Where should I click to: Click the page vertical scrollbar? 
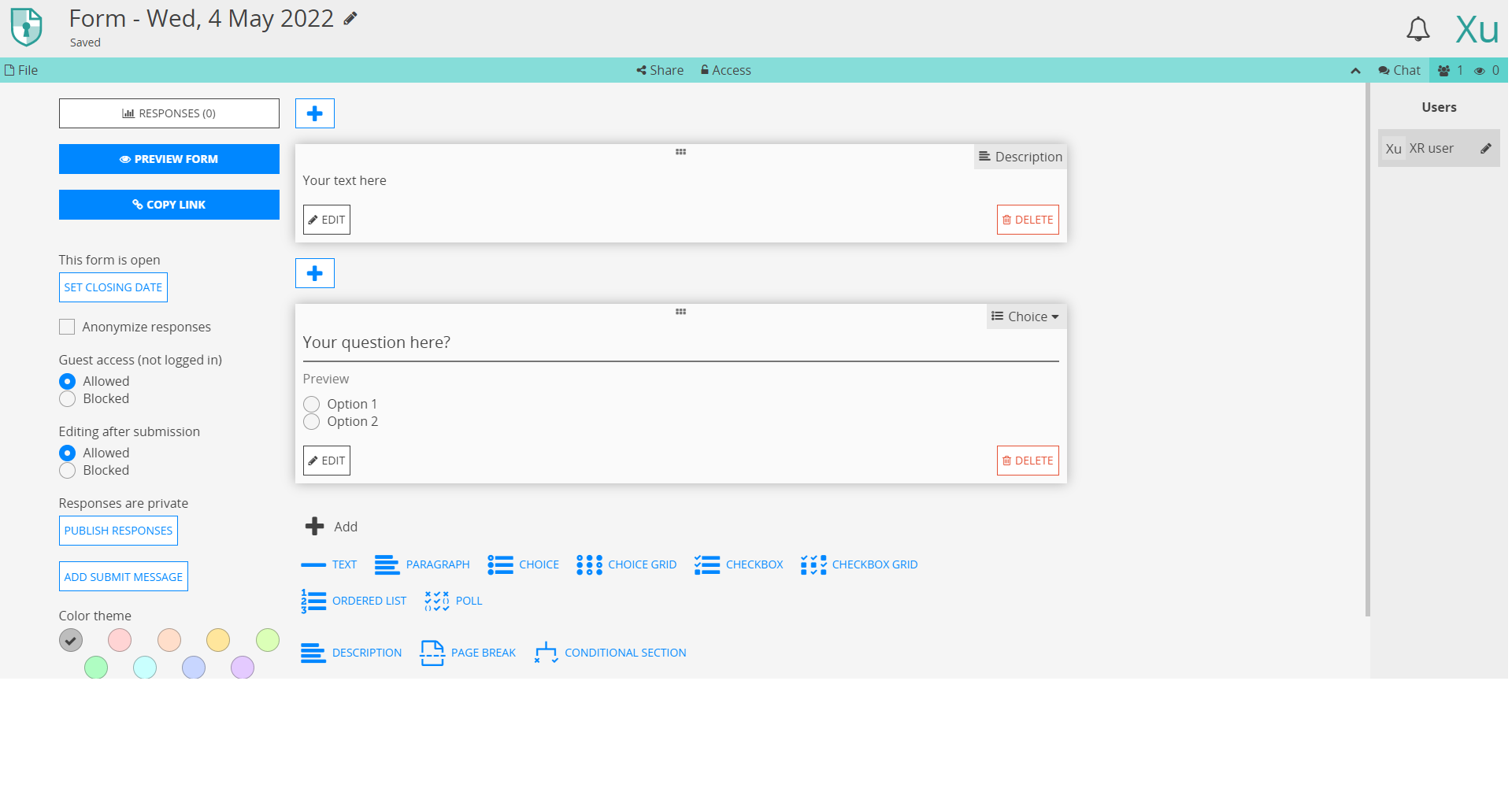1367,350
